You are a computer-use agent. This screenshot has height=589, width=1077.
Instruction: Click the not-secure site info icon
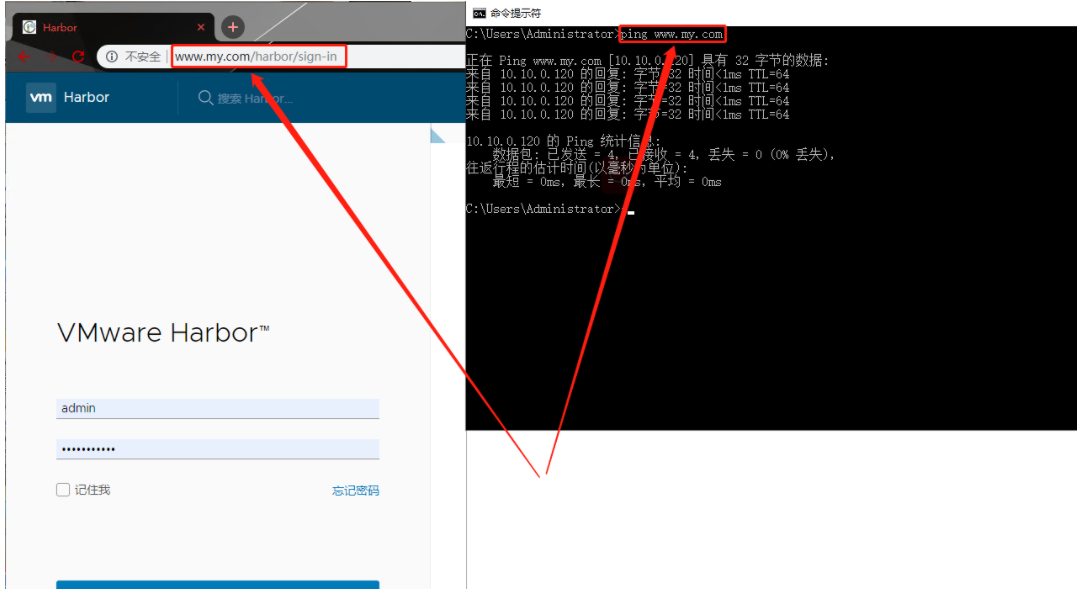click(x=111, y=56)
